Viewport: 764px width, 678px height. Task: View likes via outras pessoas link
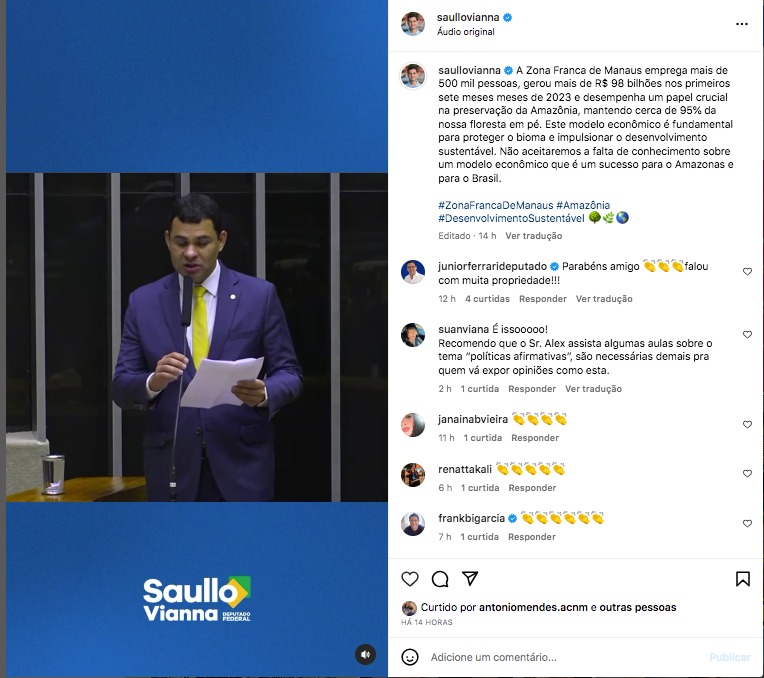[x=637, y=607]
